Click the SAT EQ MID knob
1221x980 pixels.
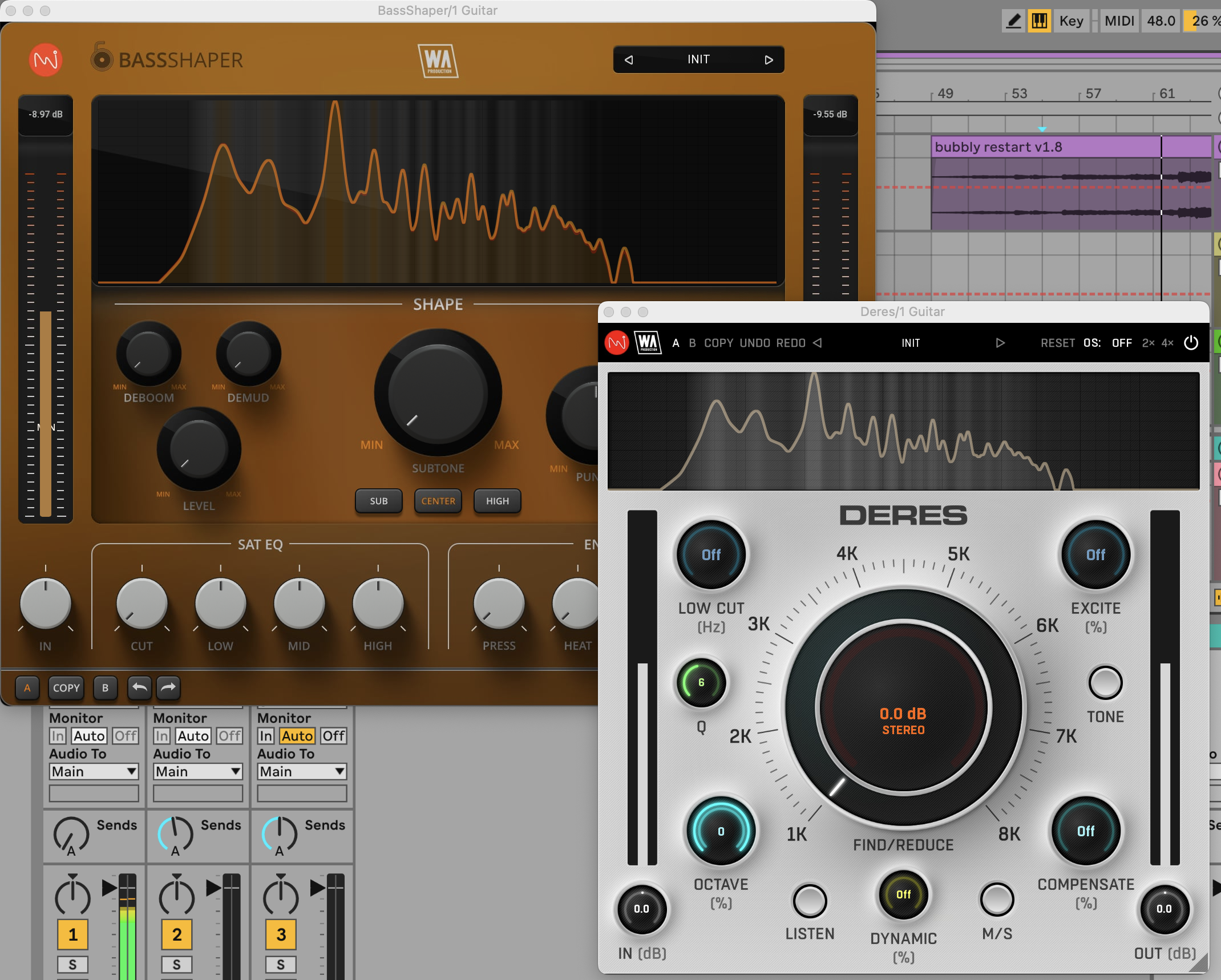click(x=299, y=604)
